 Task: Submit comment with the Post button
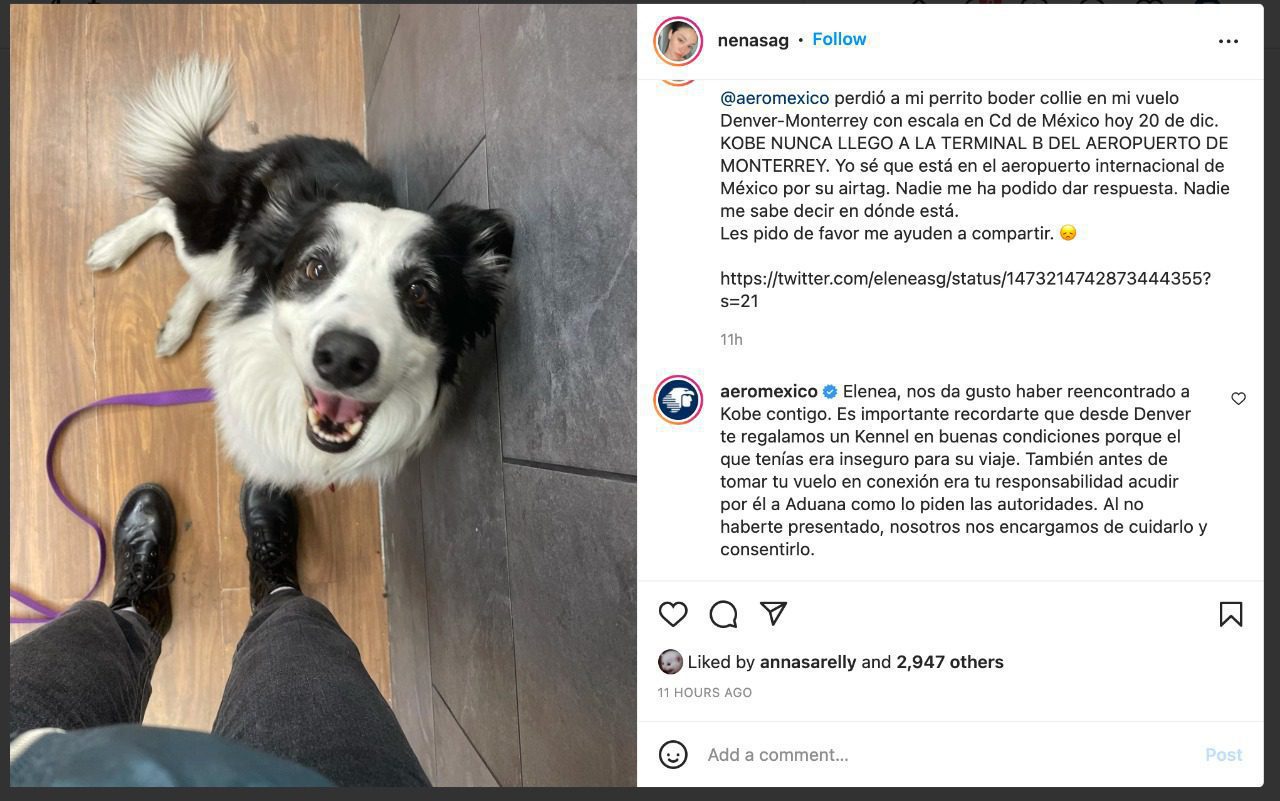1223,755
